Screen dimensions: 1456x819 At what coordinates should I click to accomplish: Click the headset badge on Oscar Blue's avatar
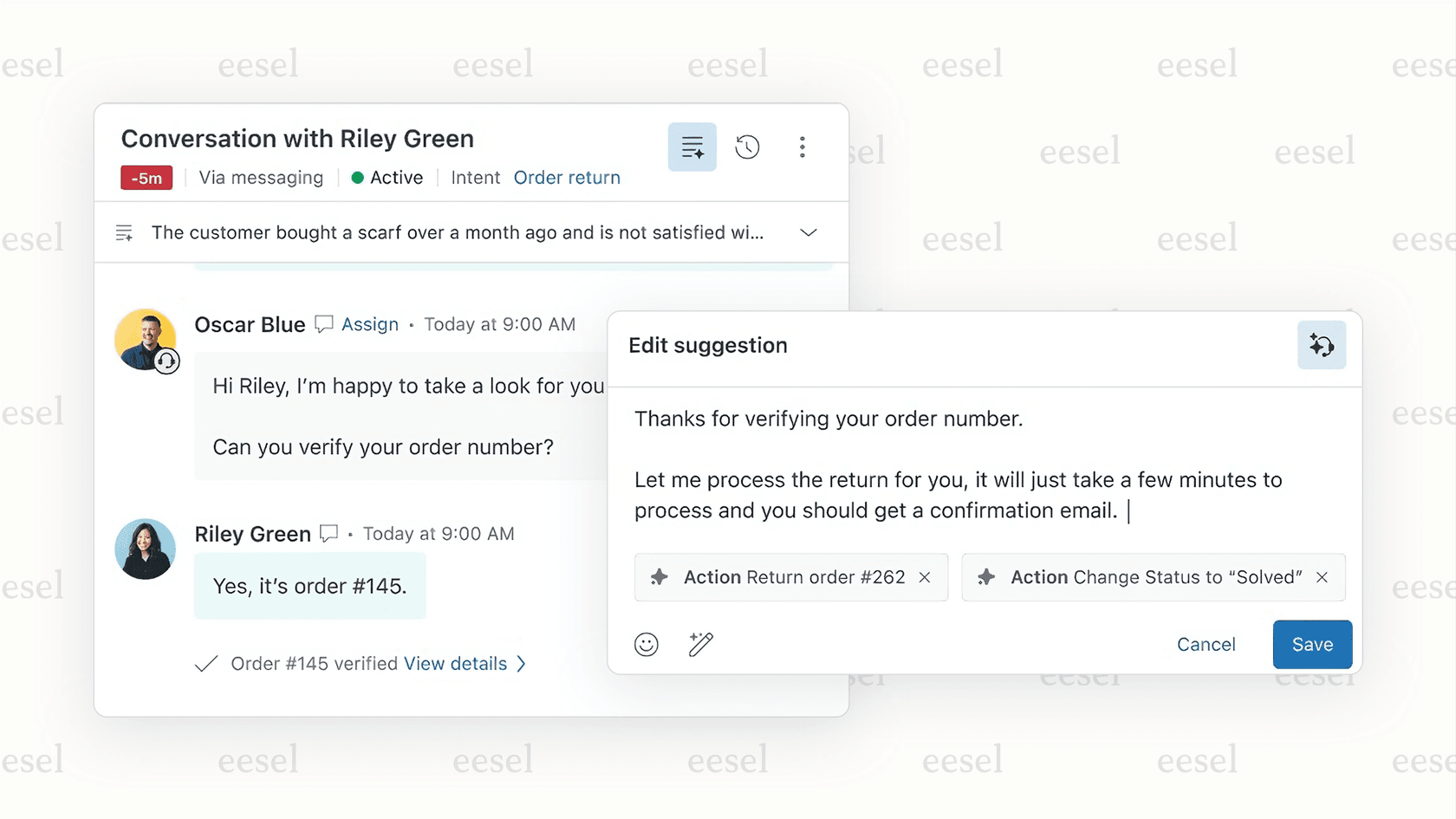pos(167,363)
